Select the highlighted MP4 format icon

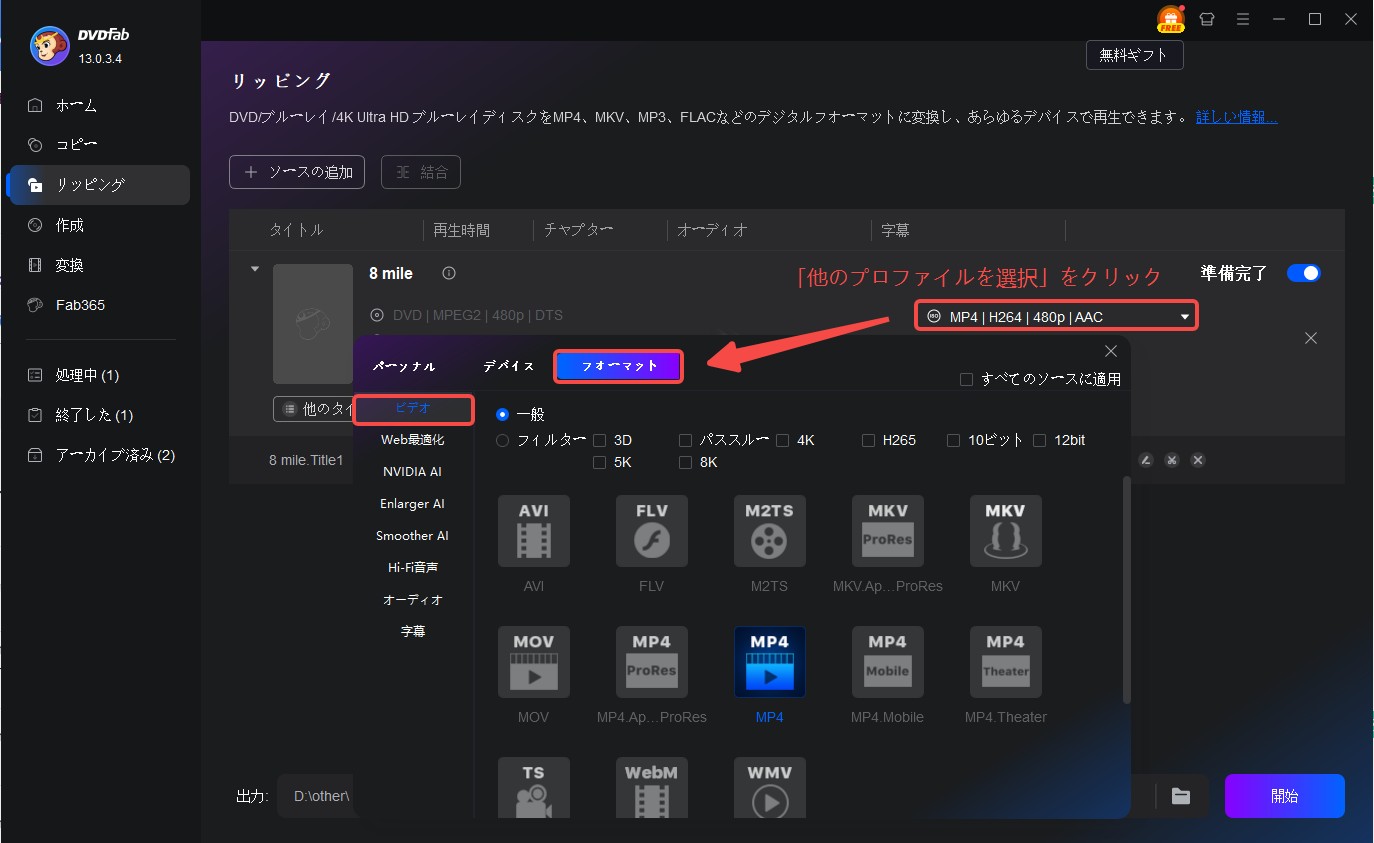[770, 662]
